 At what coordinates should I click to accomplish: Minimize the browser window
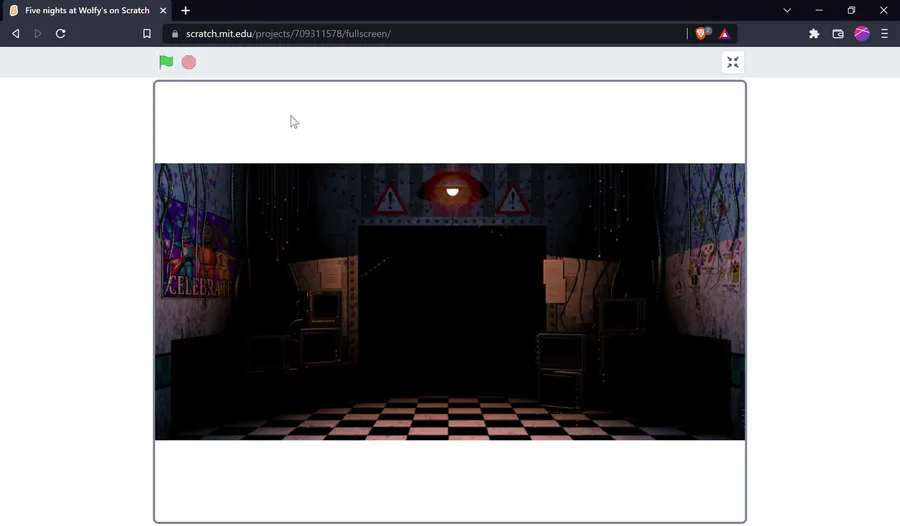click(x=819, y=10)
